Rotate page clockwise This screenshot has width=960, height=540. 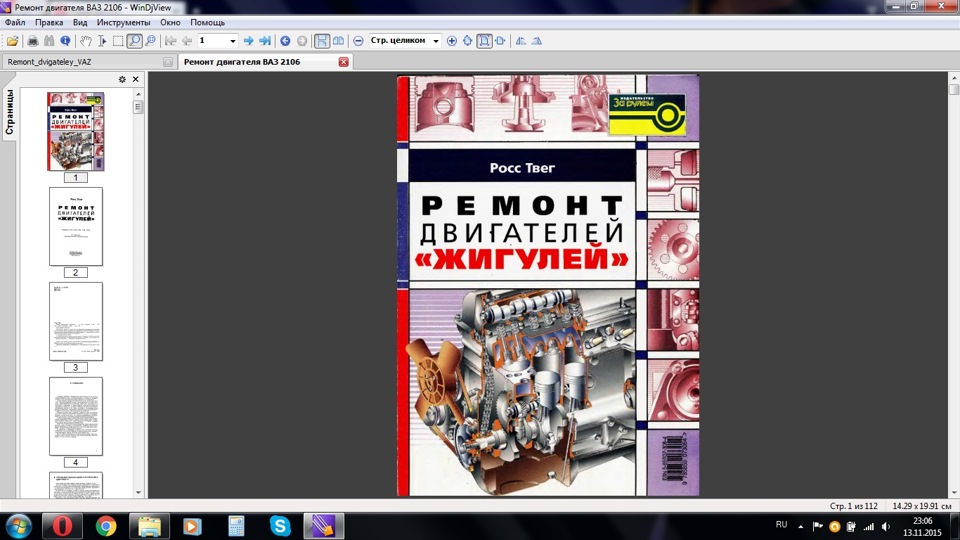(x=537, y=41)
